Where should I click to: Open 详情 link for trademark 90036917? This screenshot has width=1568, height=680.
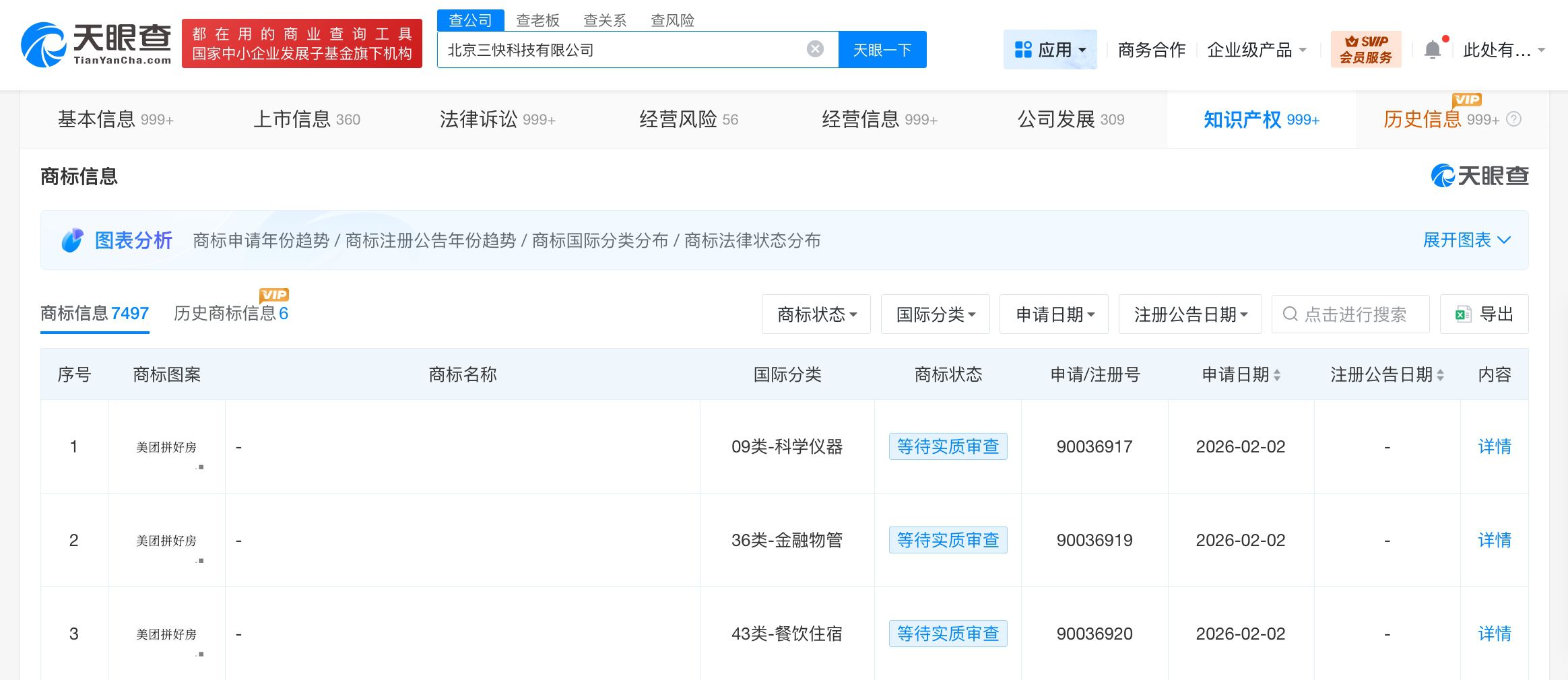click(x=1494, y=446)
